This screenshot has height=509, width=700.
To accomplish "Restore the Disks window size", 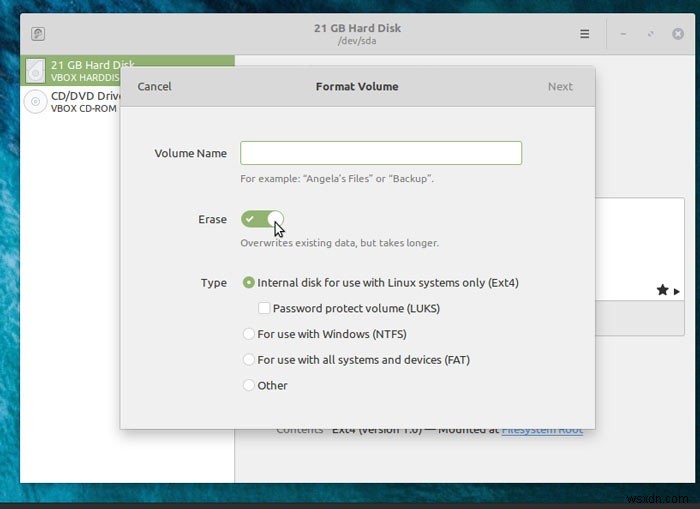I will pos(651,34).
